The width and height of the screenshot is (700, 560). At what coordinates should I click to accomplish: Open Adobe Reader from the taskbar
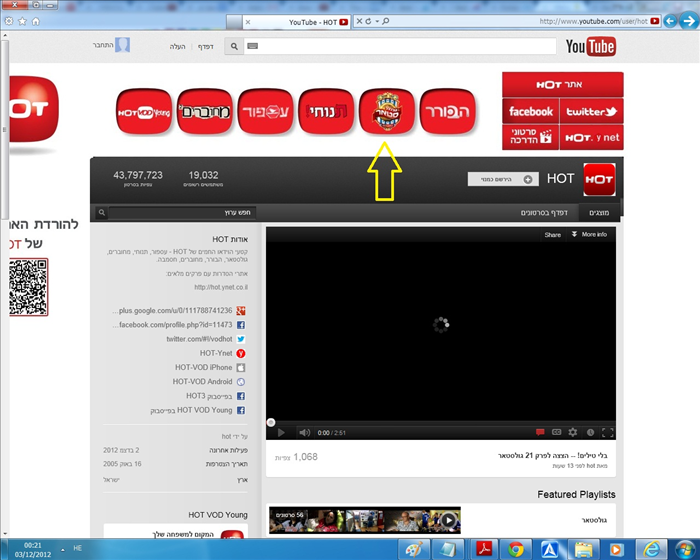(483, 549)
